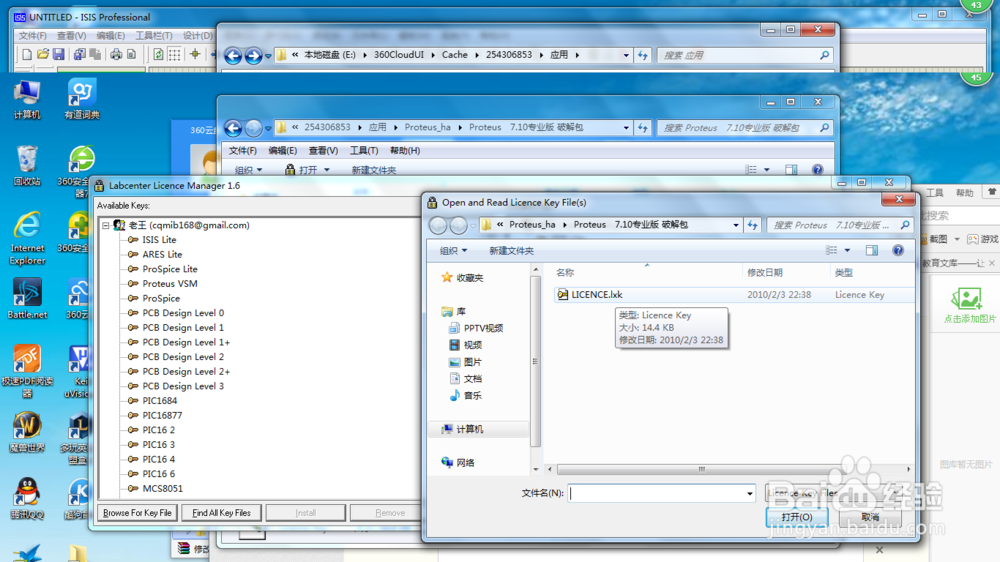Toggle the grid icon in ISIS toolbar
1000x562 pixels.
coord(174,55)
